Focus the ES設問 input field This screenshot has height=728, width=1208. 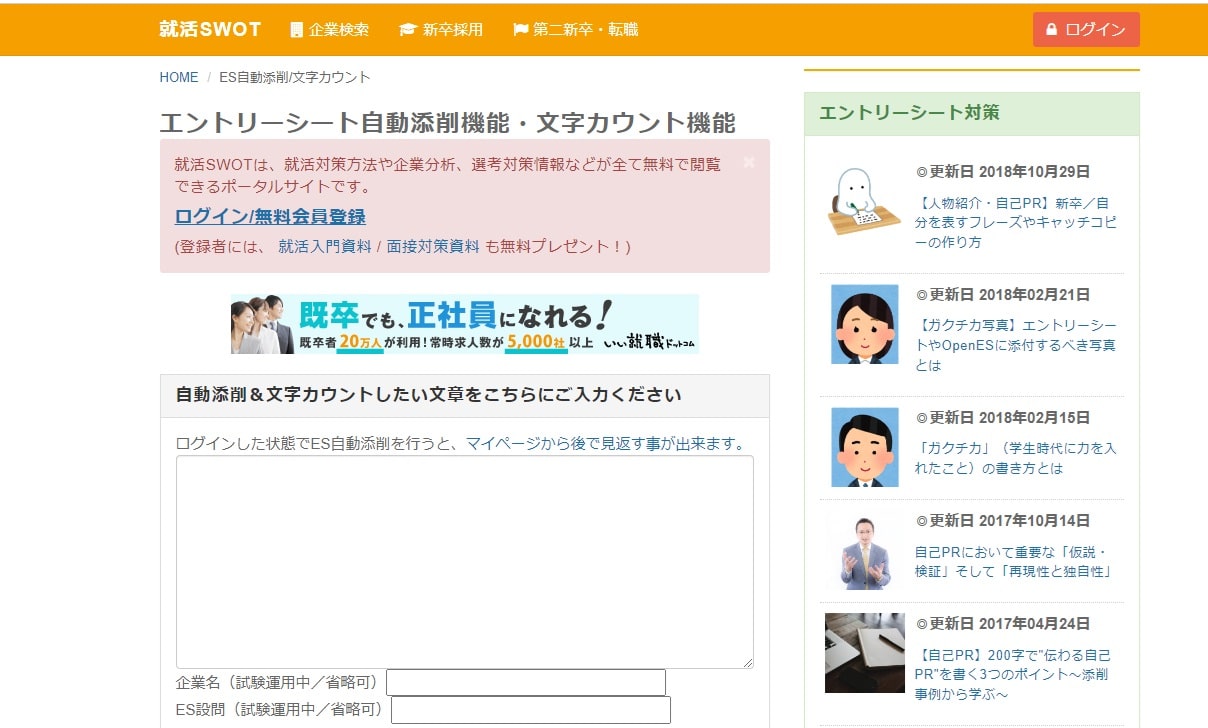click(x=531, y=710)
